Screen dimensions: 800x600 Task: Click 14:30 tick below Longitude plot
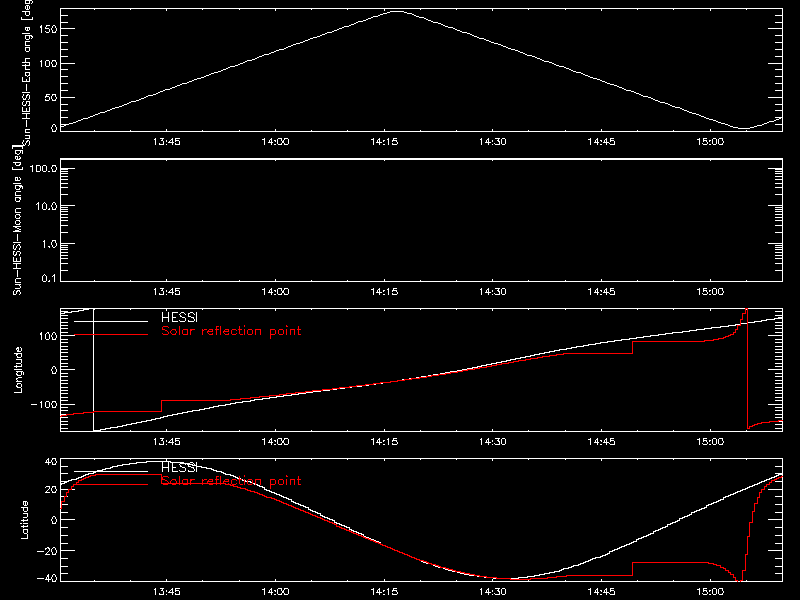click(x=492, y=442)
